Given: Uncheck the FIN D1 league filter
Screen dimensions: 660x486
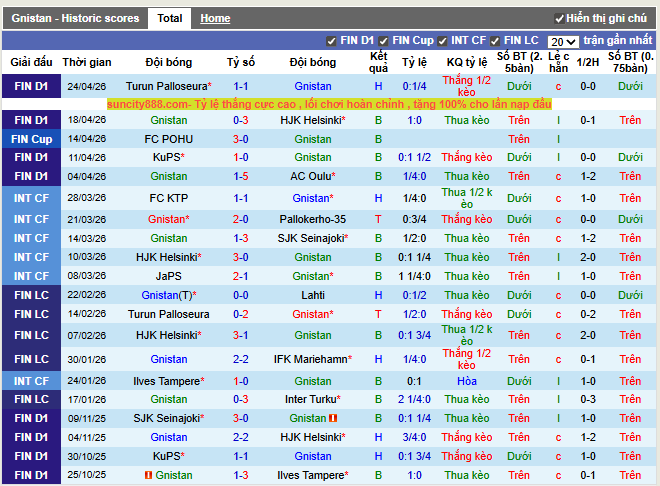Looking at the screenshot, I should point(331,41).
